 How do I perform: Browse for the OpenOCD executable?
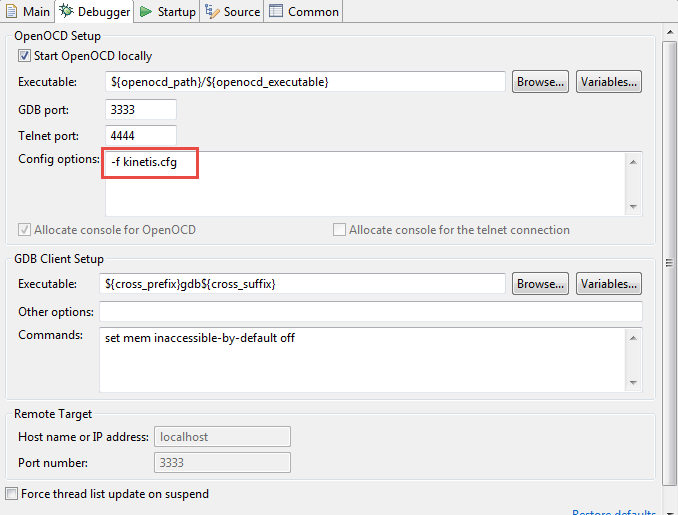(x=541, y=82)
